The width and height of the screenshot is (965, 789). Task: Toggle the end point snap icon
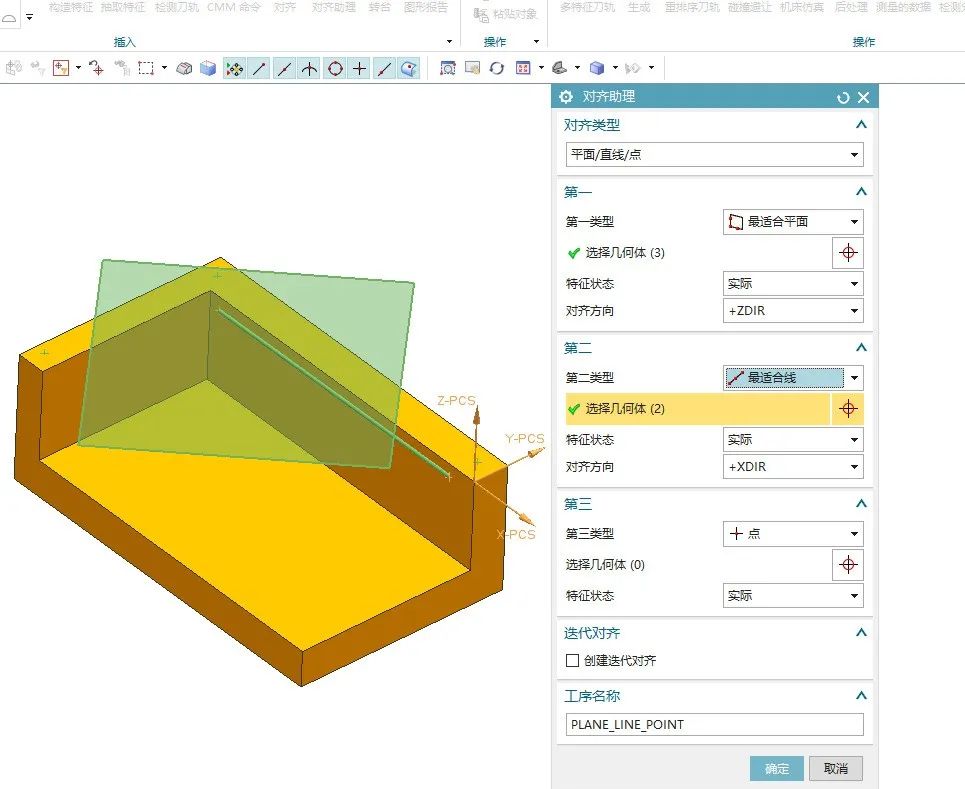[x=259, y=68]
